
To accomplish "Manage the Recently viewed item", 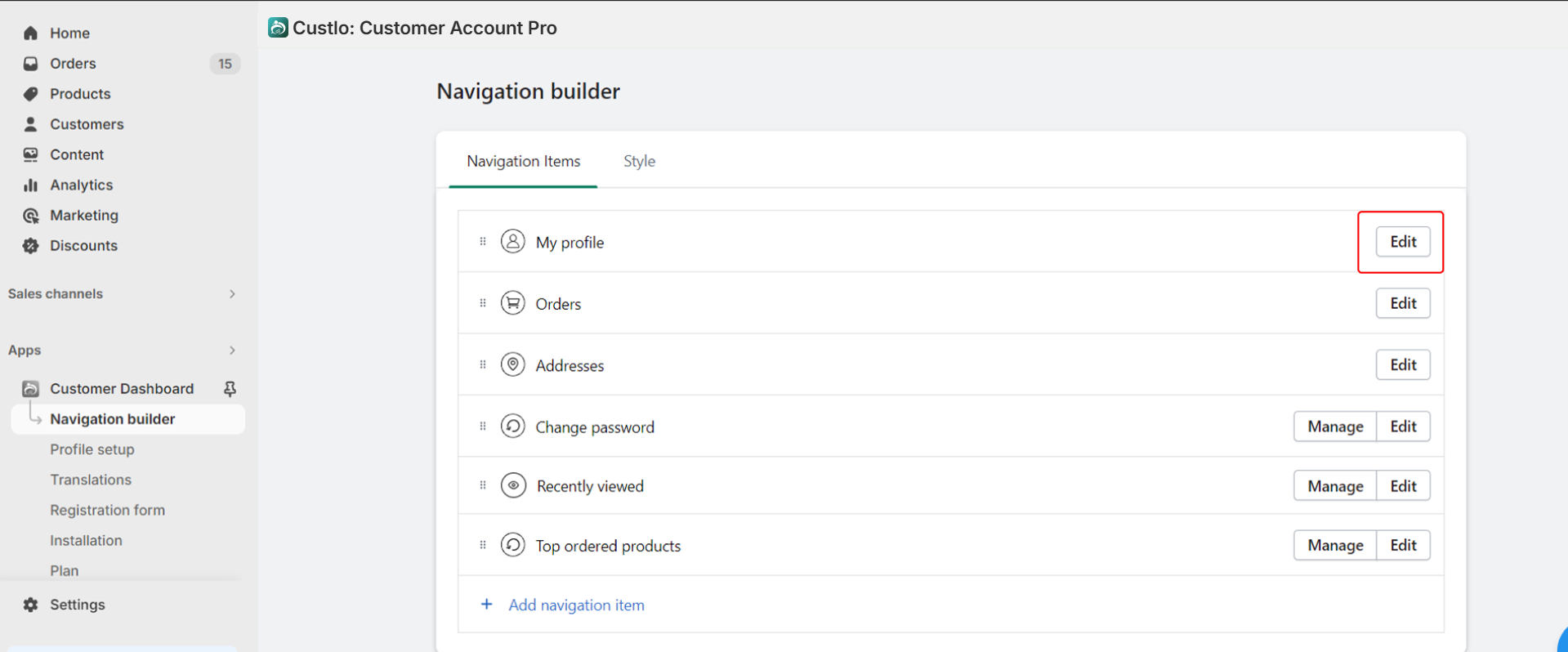I will click(1335, 486).
